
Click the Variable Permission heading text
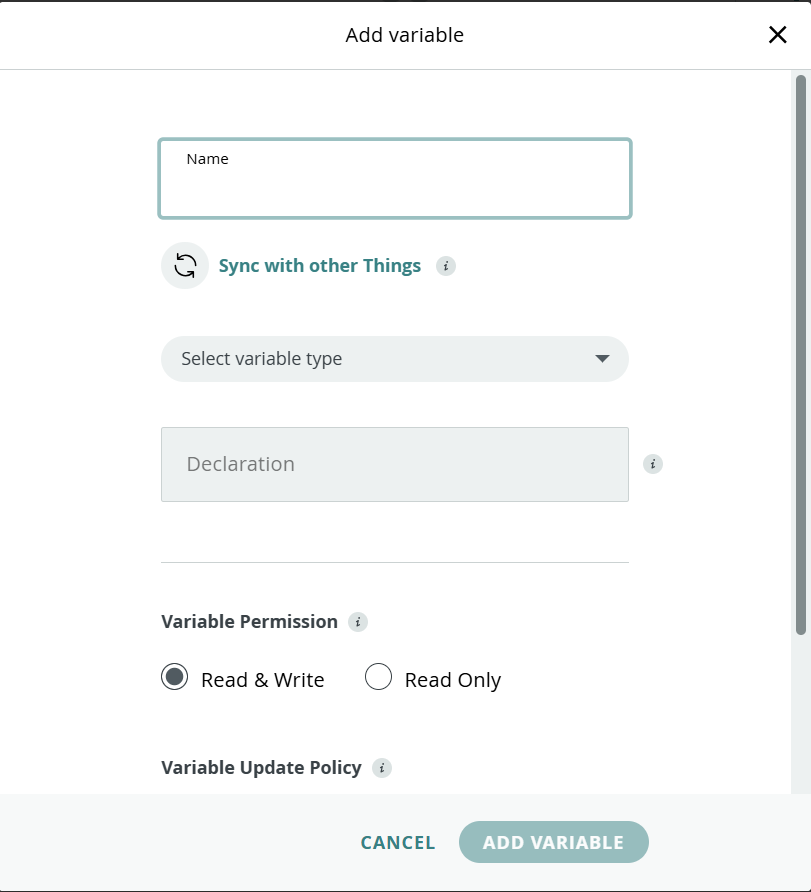click(250, 622)
